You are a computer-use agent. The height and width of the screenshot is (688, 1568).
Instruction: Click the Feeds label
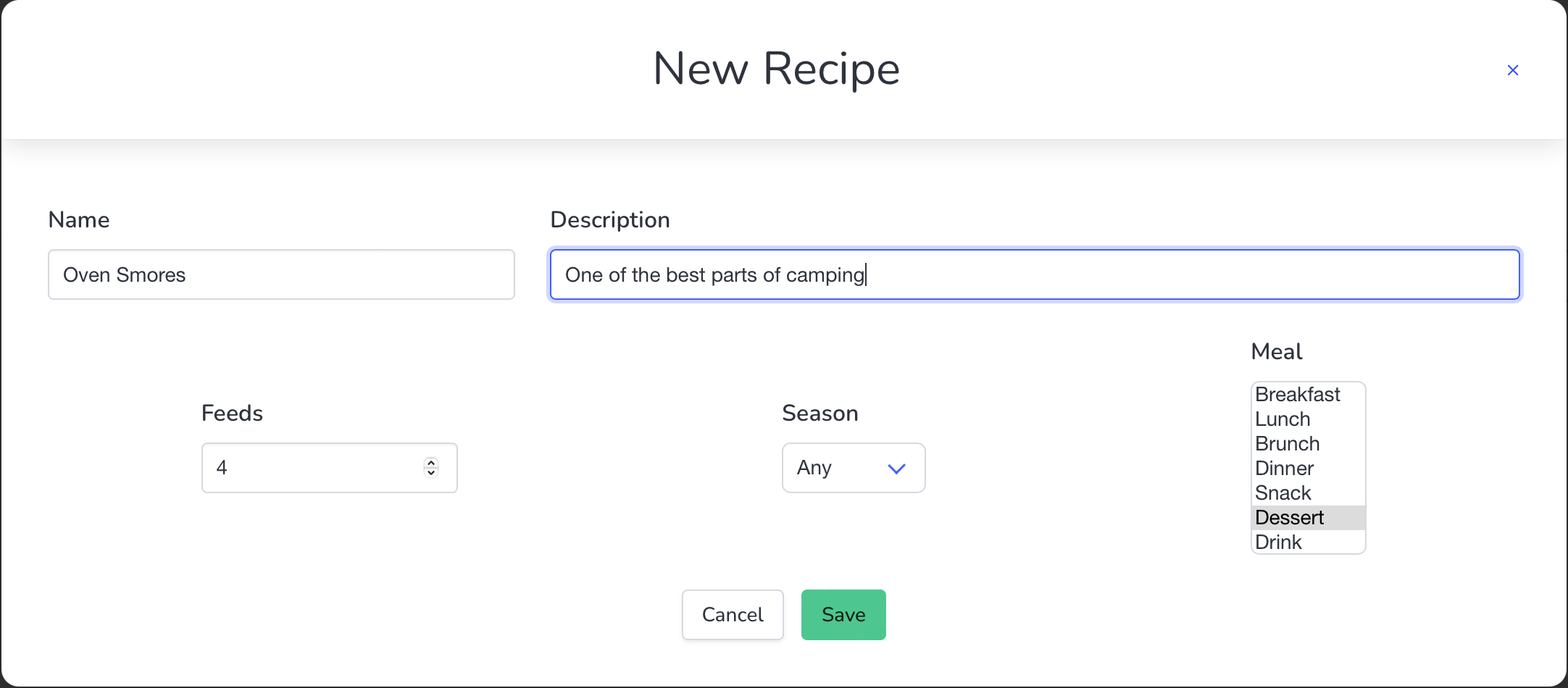(x=232, y=414)
